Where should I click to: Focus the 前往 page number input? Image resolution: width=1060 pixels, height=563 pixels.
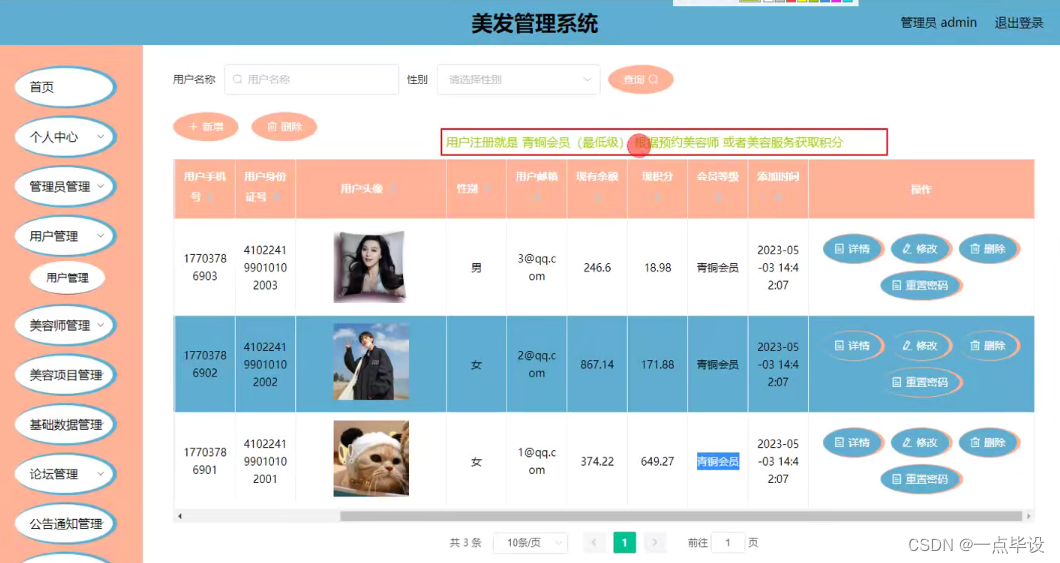click(x=728, y=543)
